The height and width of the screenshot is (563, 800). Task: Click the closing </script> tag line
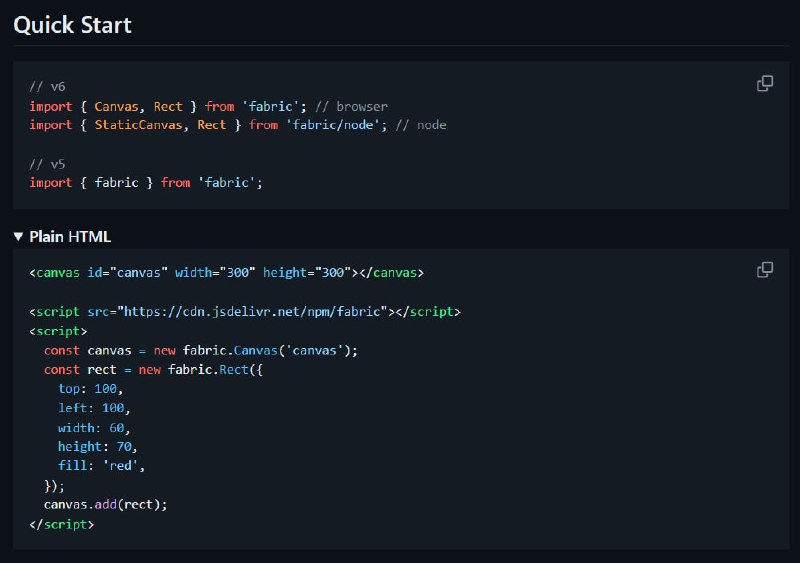pos(62,524)
